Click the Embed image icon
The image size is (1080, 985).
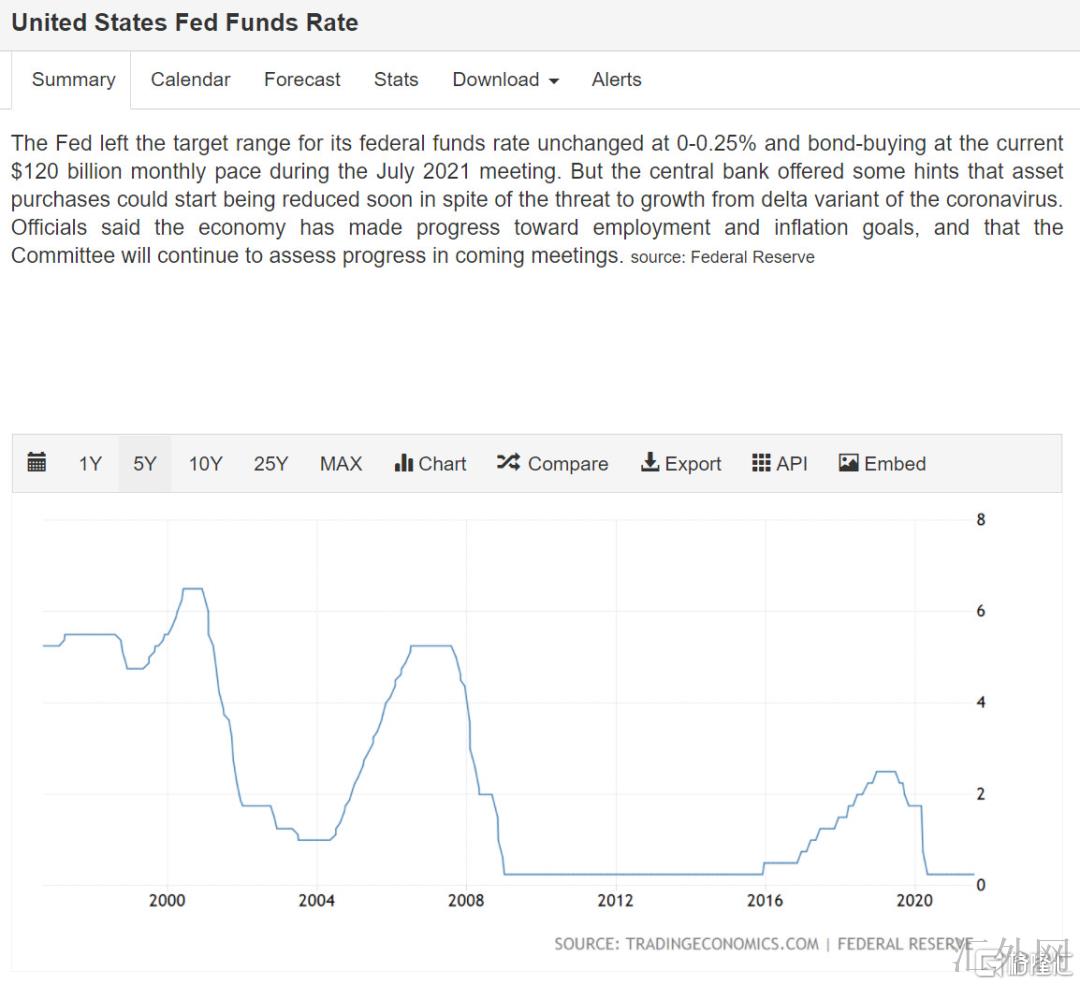click(x=849, y=463)
